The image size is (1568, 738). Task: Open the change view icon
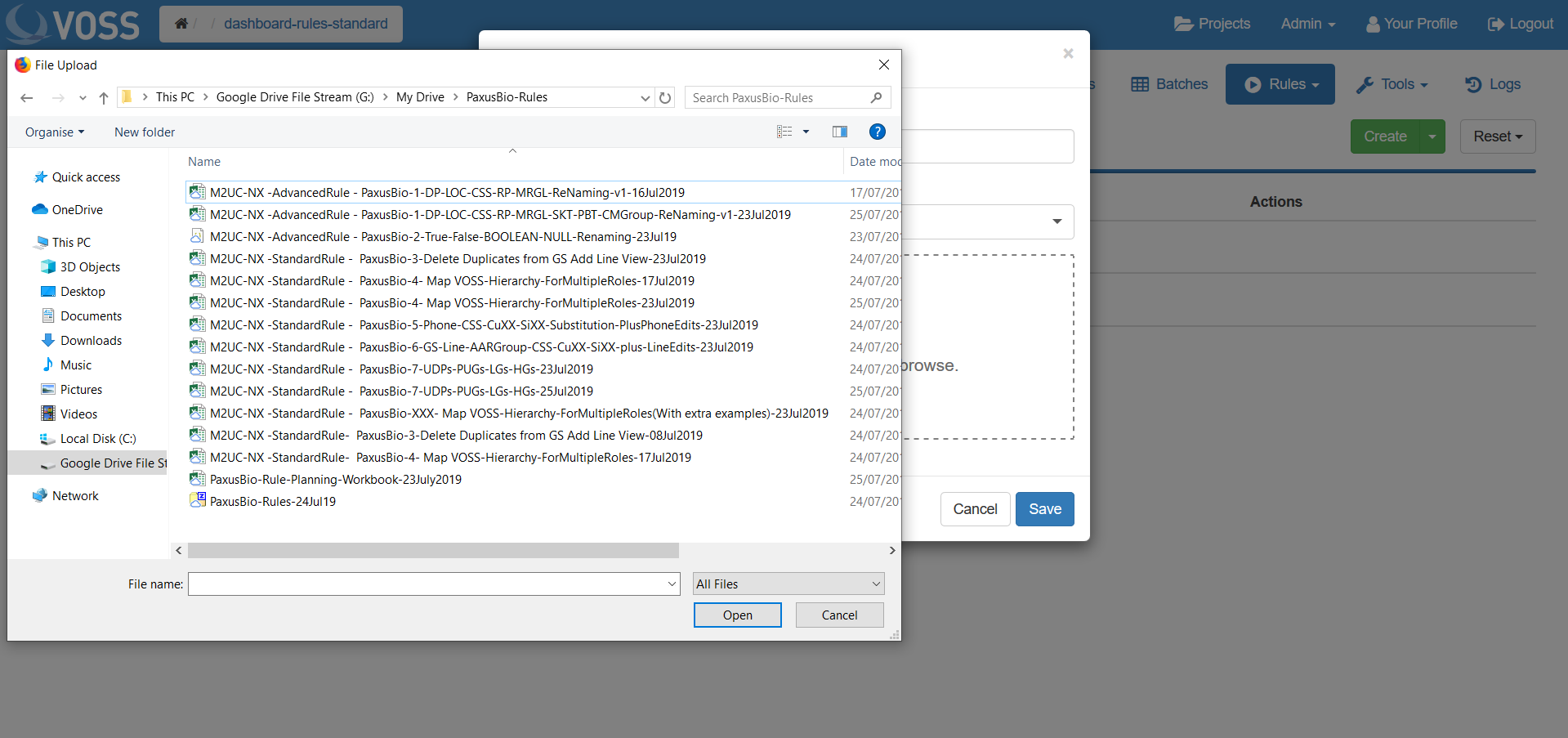coord(784,132)
